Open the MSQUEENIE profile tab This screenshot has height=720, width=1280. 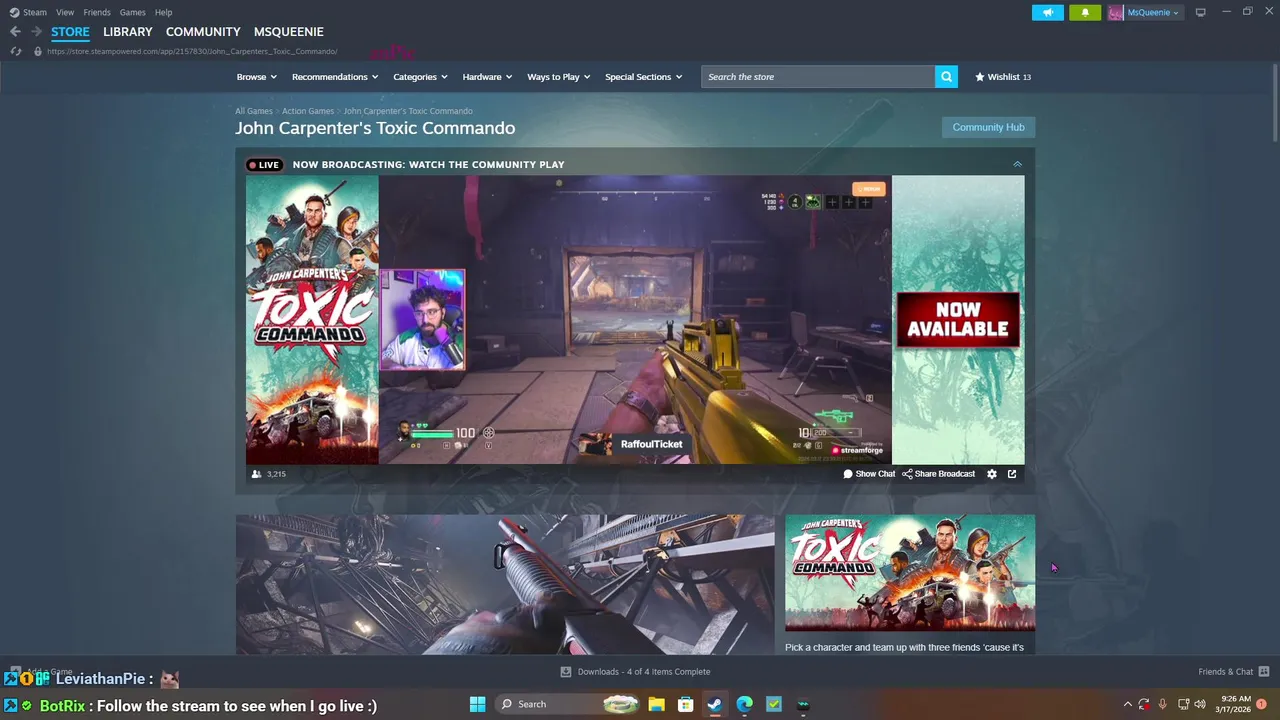point(288,32)
